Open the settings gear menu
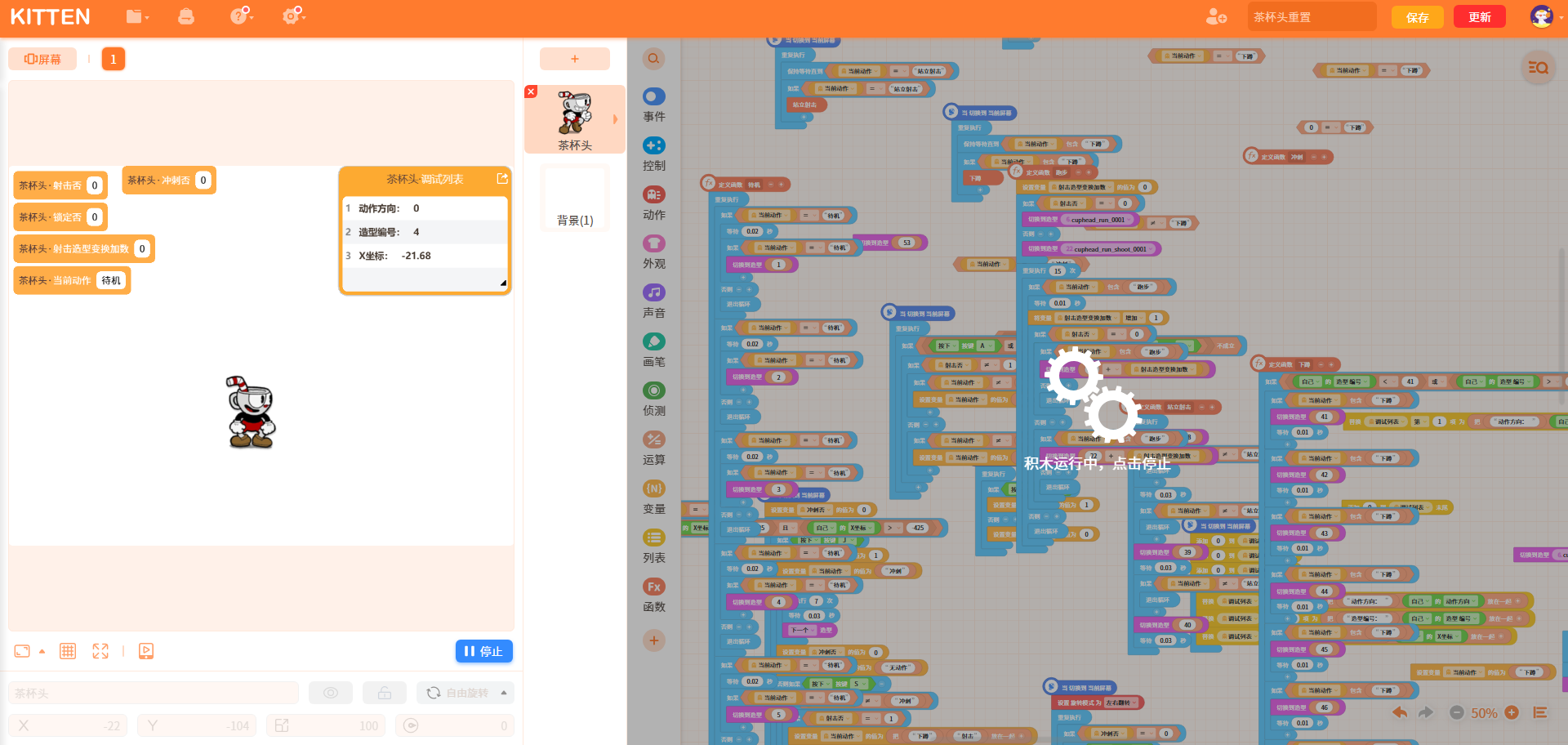This screenshot has height=745, width=1568. tap(293, 16)
